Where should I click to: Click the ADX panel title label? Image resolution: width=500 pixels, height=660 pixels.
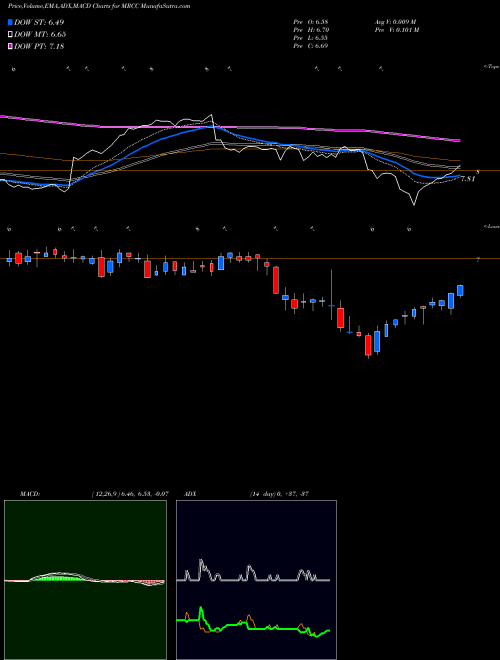[191, 494]
